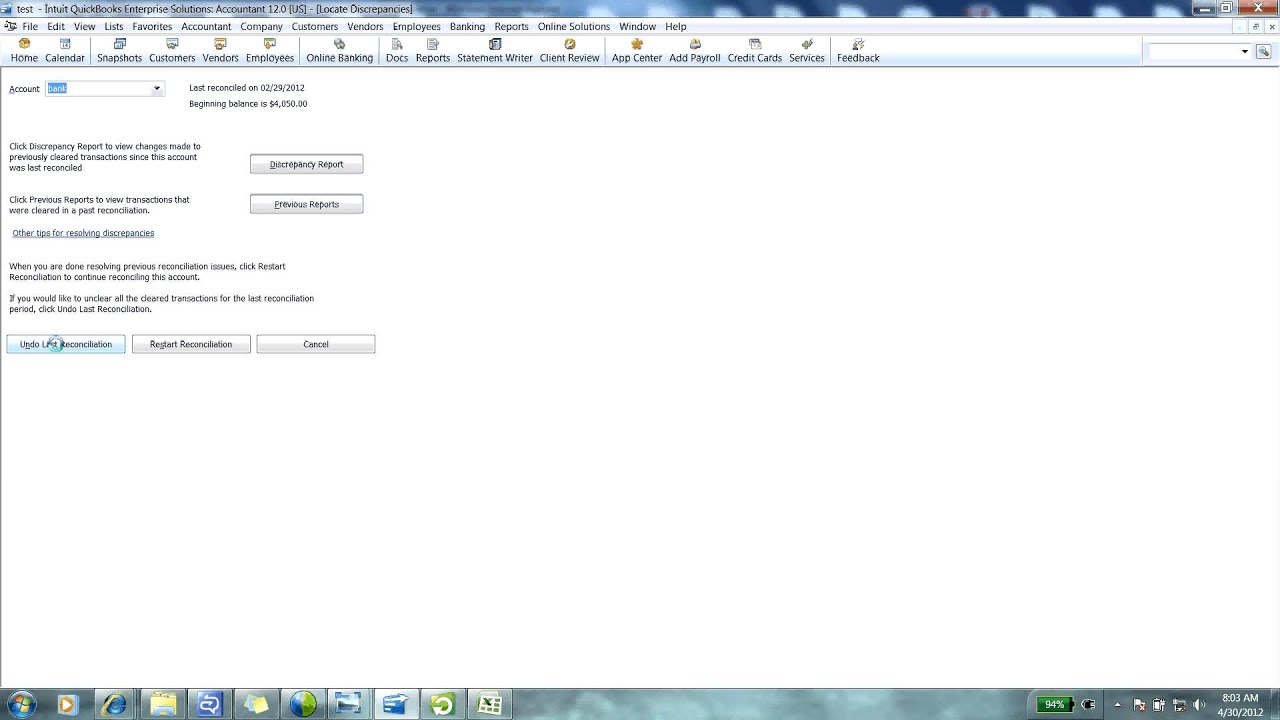This screenshot has height=720, width=1280.
Task: Click the volume speaker tray icon
Action: point(1200,704)
